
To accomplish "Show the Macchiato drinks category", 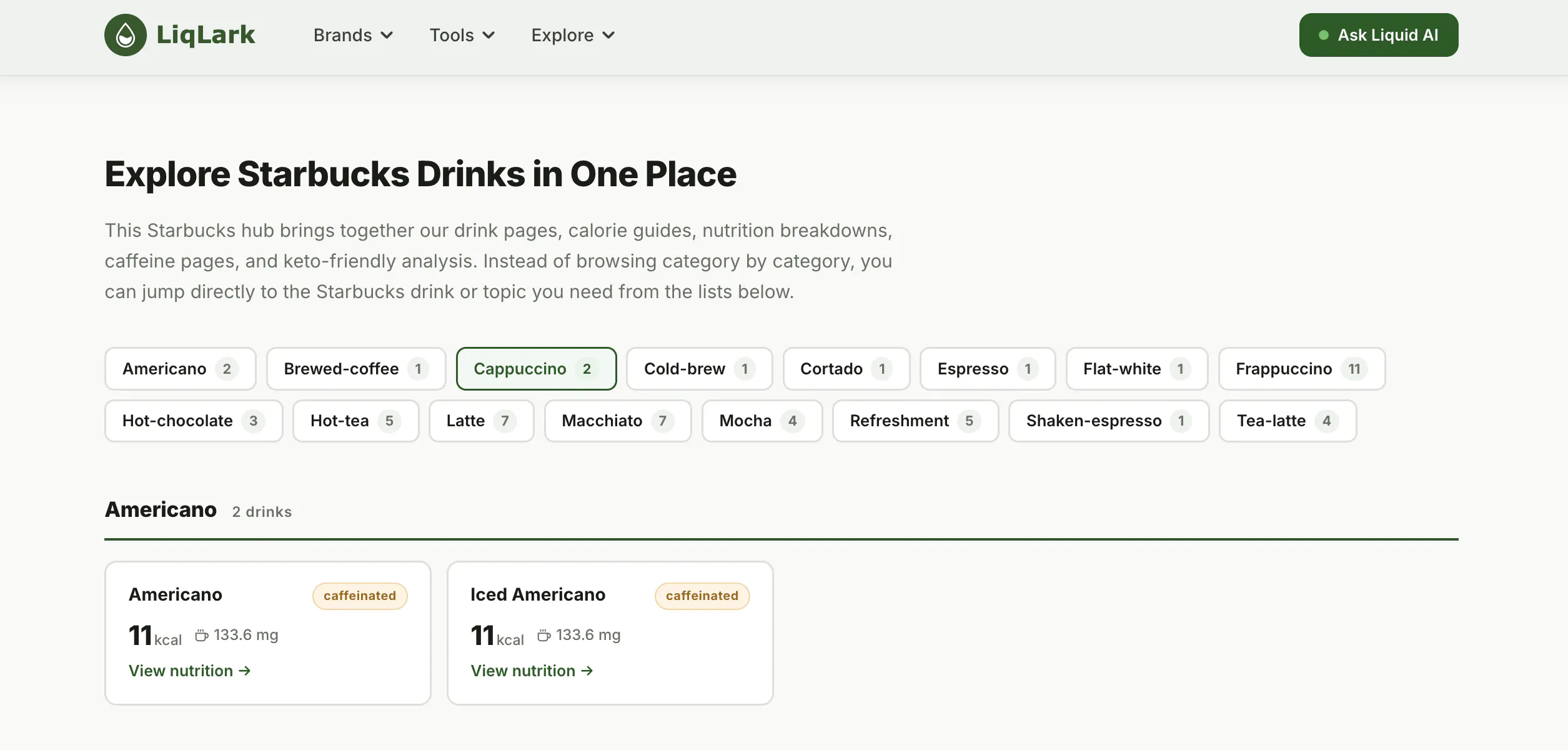I will coord(618,421).
